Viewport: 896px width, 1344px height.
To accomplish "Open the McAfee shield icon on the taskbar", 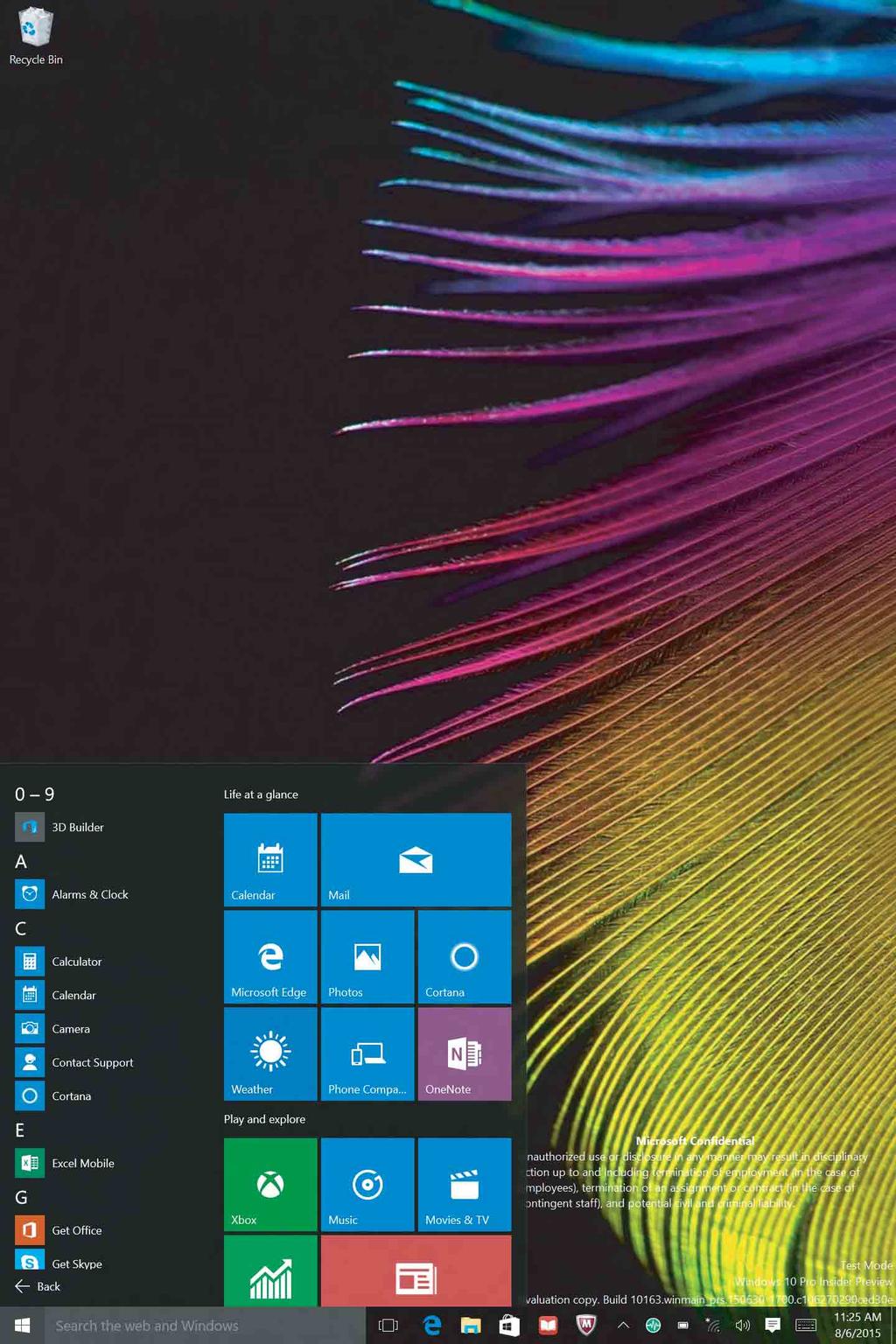I will pyautogui.click(x=586, y=1326).
